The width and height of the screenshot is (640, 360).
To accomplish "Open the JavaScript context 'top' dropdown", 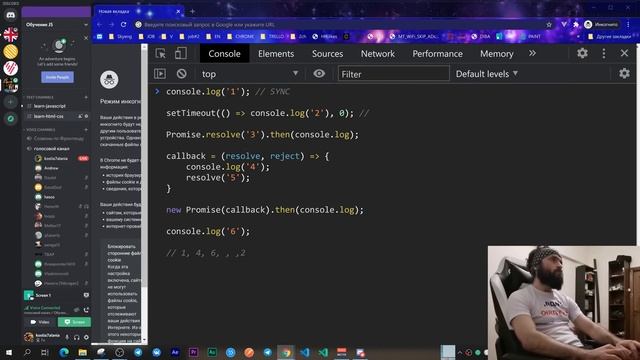I will click(250, 74).
